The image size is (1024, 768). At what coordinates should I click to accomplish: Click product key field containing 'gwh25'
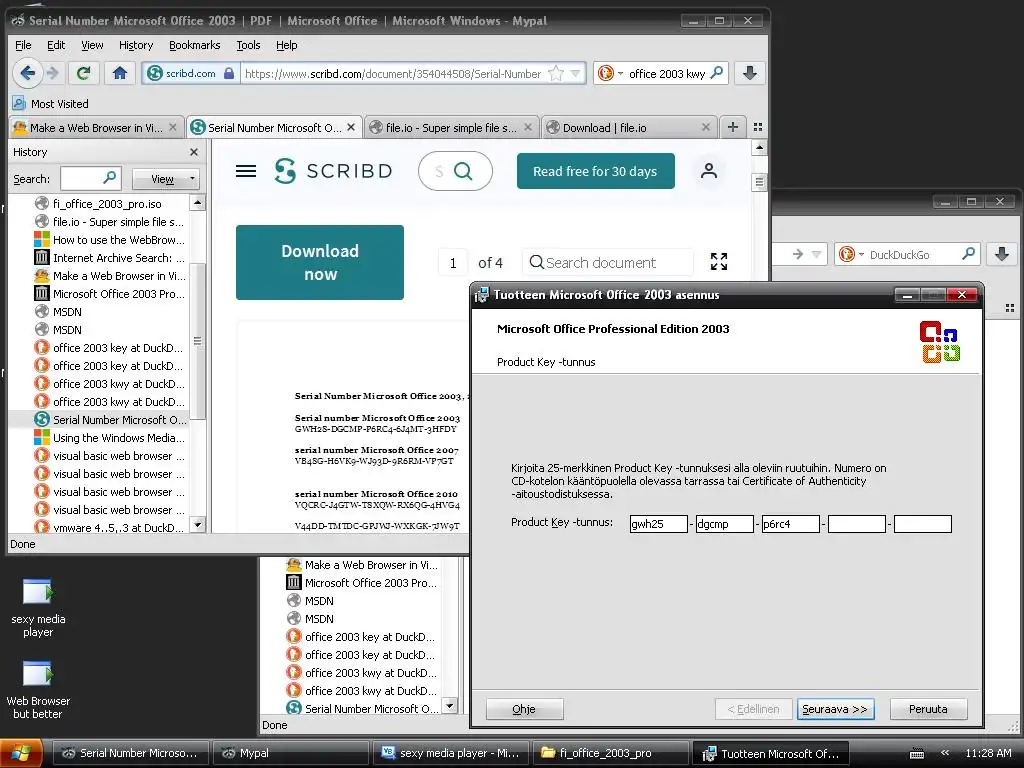pyautogui.click(x=658, y=524)
